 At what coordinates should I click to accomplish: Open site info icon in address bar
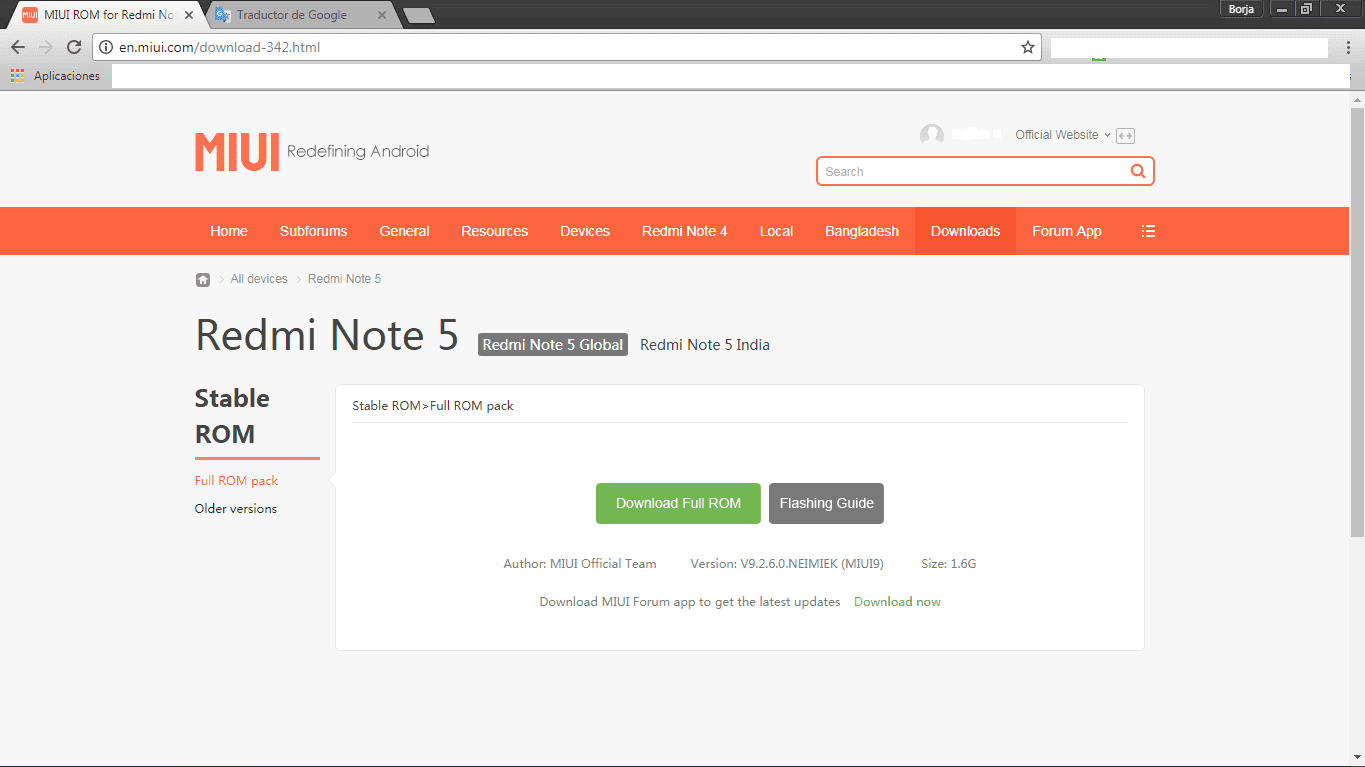[x=106, y=47]
